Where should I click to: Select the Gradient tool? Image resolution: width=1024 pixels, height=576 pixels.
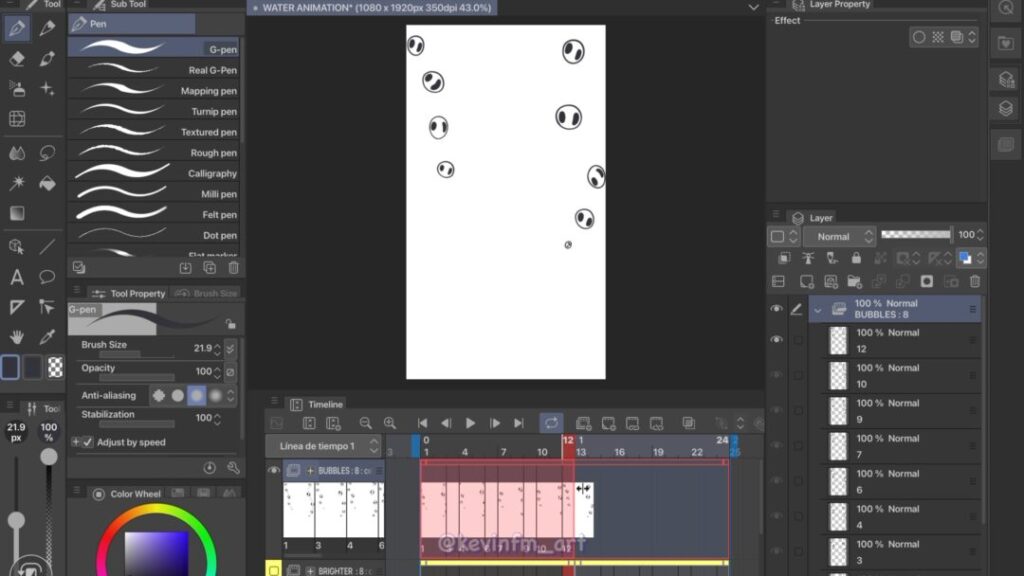[x=17, y=213]
